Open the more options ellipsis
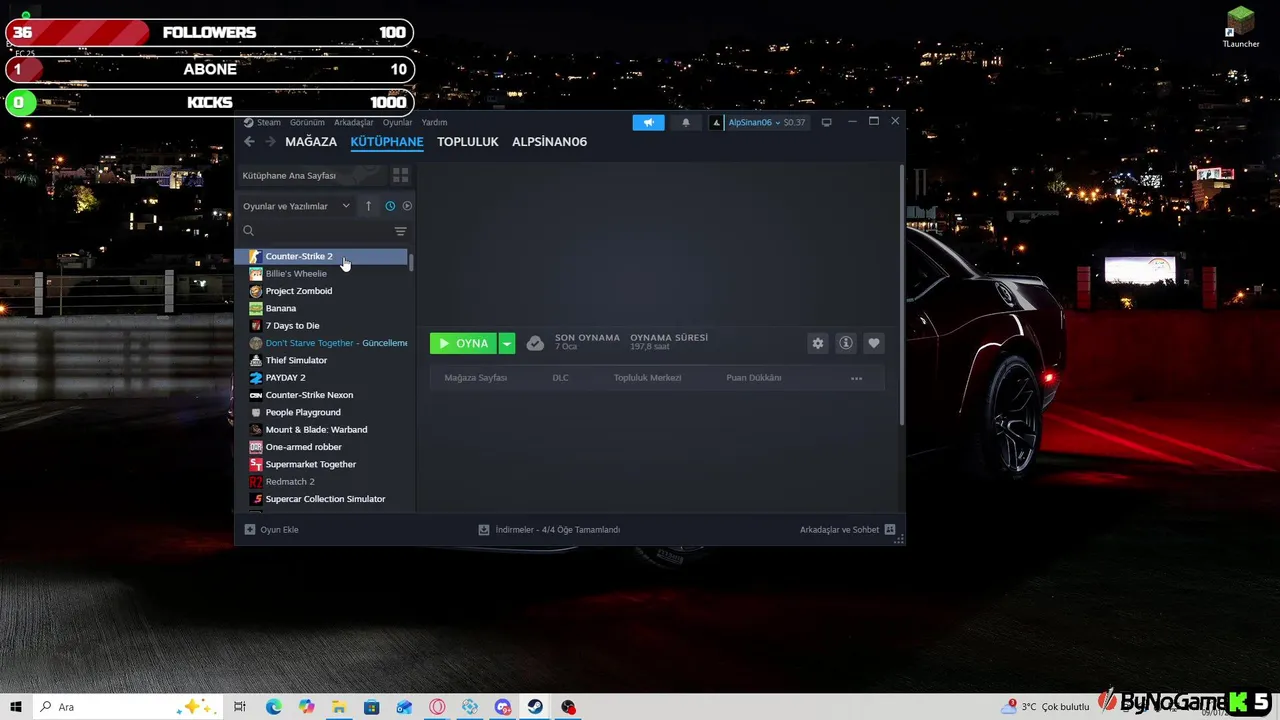This screenshot has height=720, width=1280. [856, 378]
